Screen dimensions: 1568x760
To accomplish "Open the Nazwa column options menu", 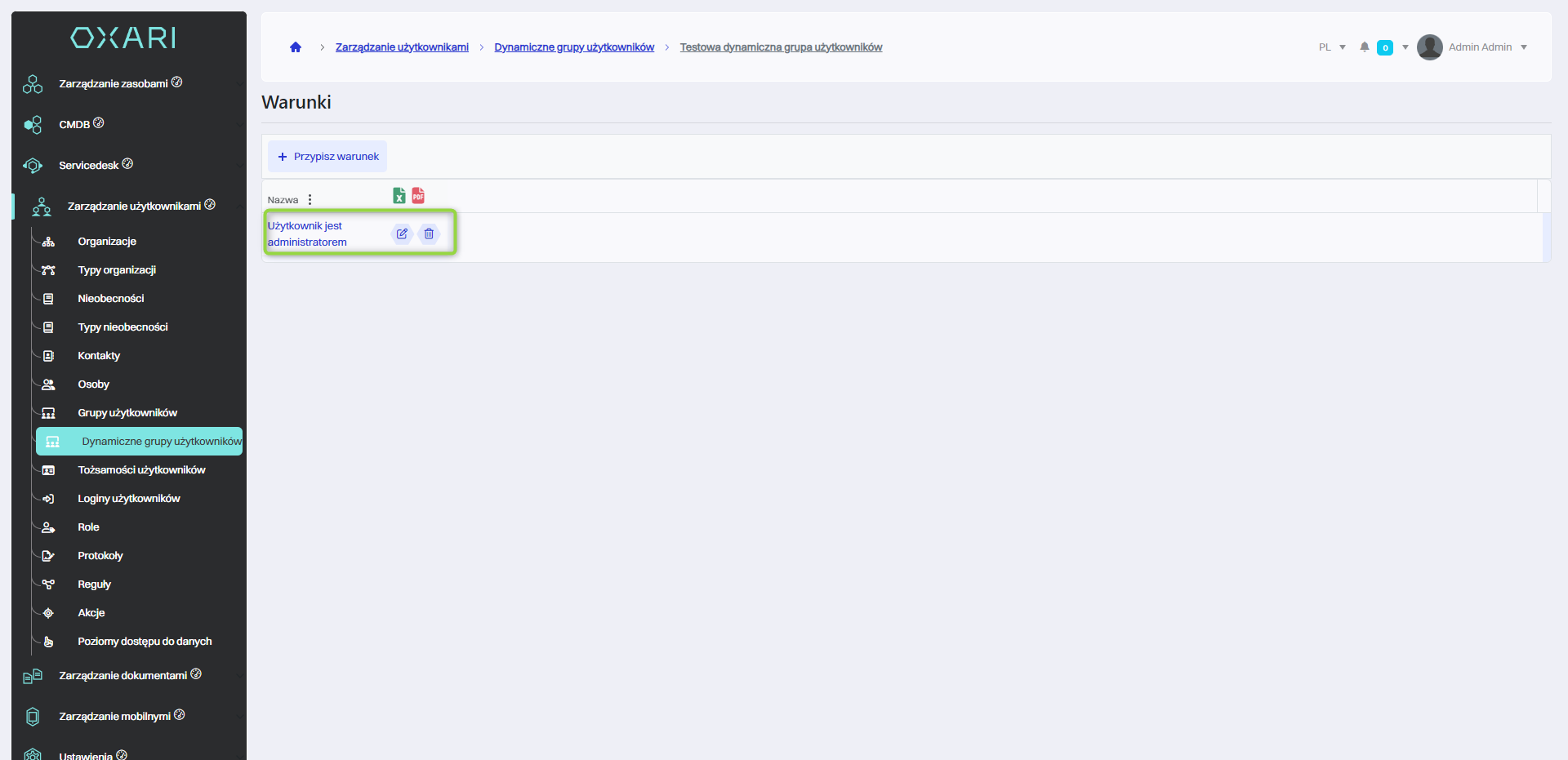I will coord(310,200).
